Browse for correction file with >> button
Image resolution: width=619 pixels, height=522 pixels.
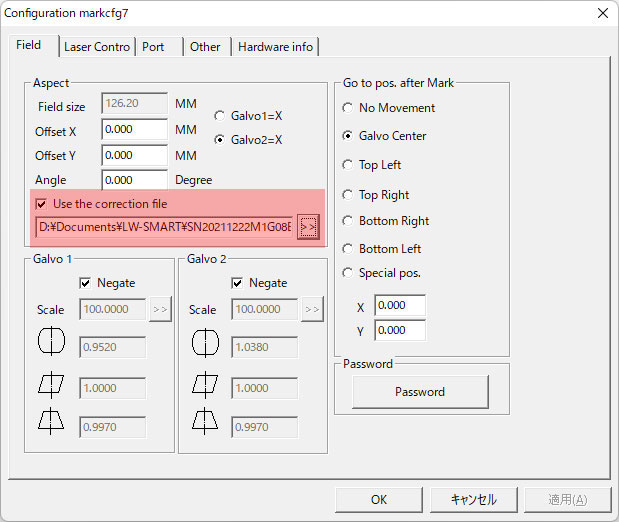308,227
